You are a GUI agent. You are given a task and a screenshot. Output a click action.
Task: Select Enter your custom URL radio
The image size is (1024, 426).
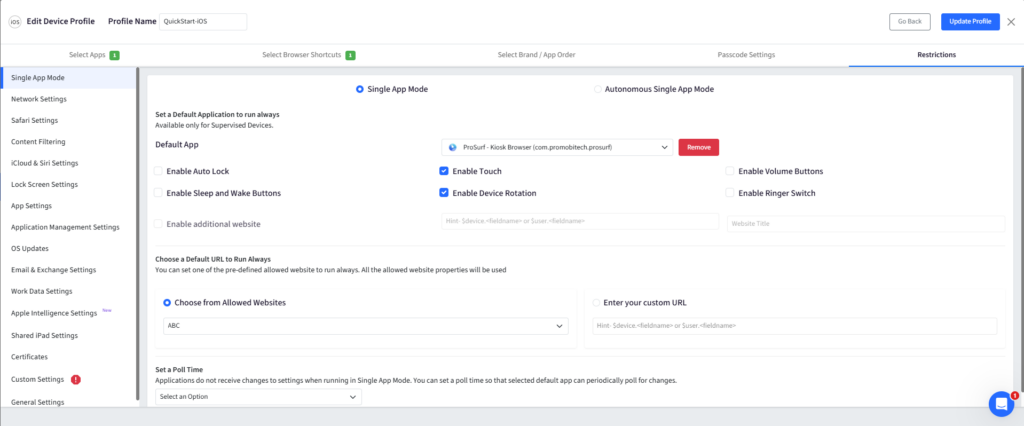pyautogui.click(x=596, y=303)
